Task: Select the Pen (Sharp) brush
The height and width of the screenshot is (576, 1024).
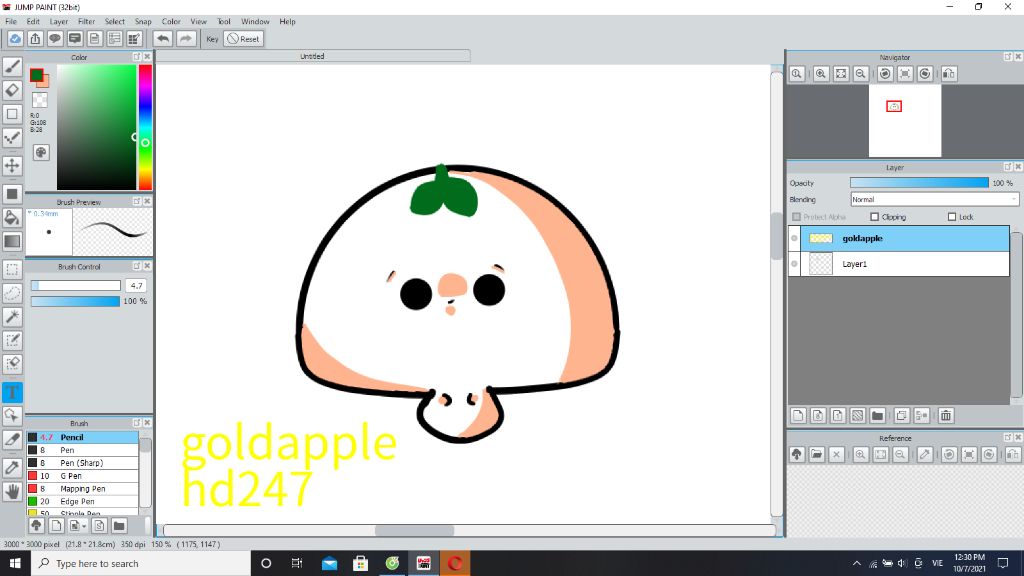Action: [x=82, y=463]
